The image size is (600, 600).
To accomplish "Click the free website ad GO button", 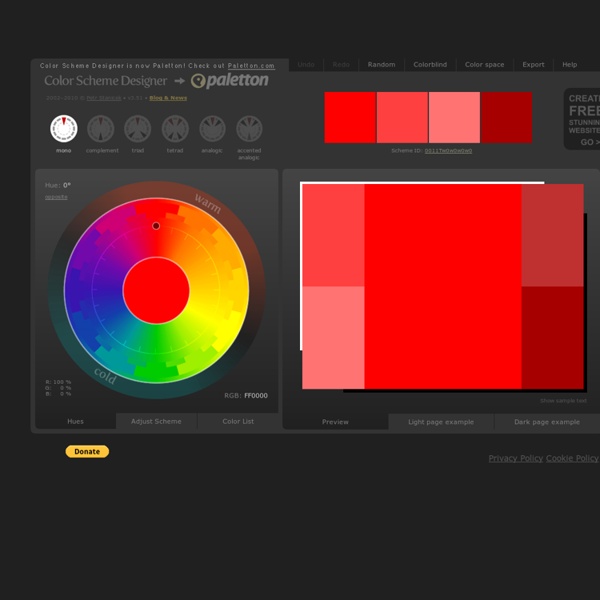I will click(590, 142).
